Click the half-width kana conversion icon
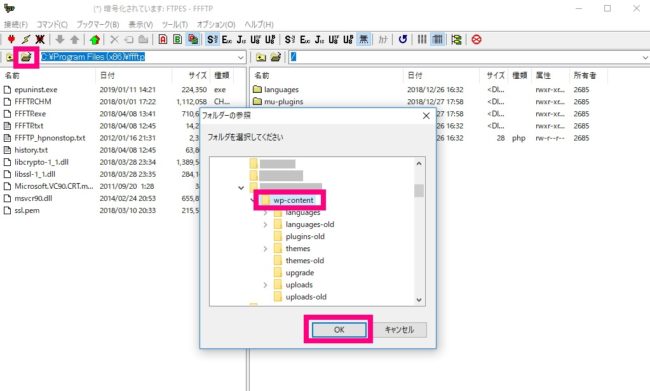The height and width of the screenshot is (391, 650). [383, 39]
